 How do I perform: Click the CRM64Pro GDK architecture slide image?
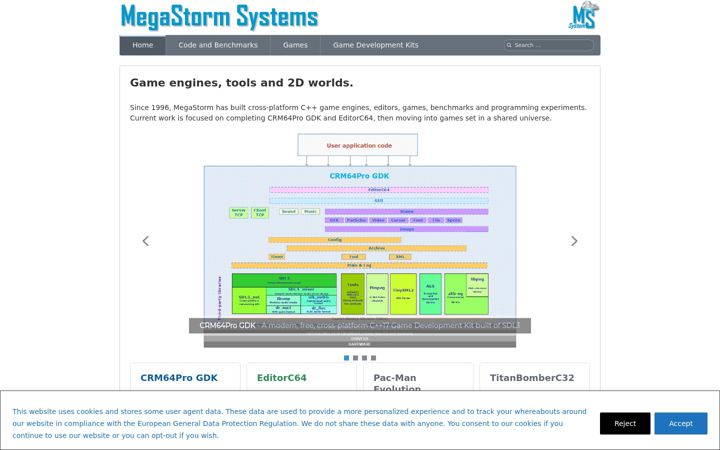click(360, 240)
